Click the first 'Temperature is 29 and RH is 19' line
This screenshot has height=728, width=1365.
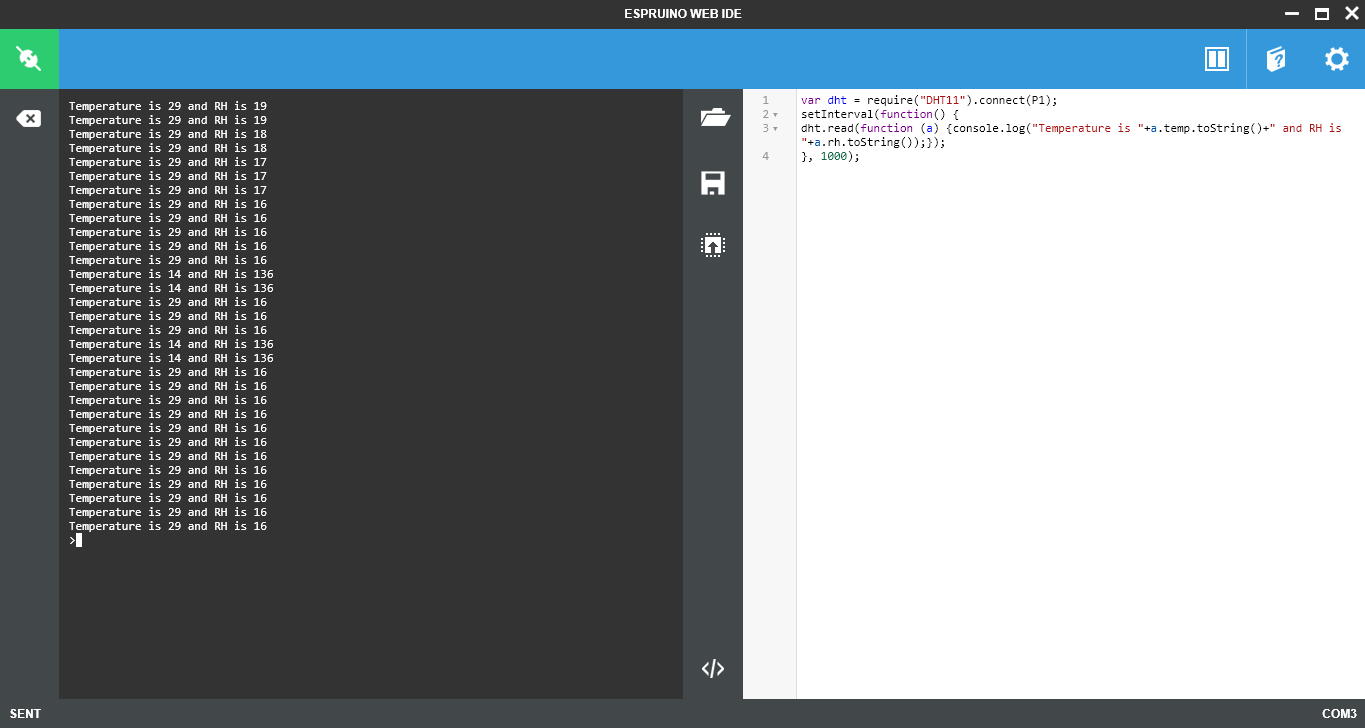[x=168, y=106]
